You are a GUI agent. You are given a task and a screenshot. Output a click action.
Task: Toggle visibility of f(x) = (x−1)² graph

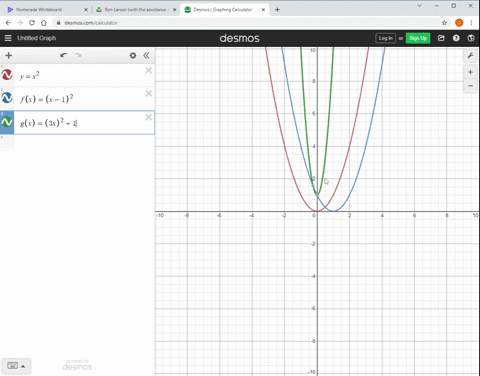(x=7, y=98)
